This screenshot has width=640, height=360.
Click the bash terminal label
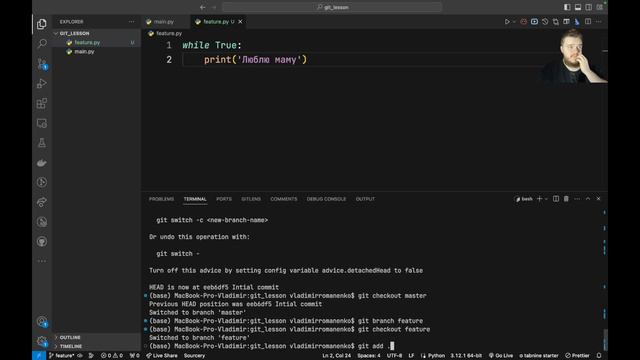pos(524,199)
